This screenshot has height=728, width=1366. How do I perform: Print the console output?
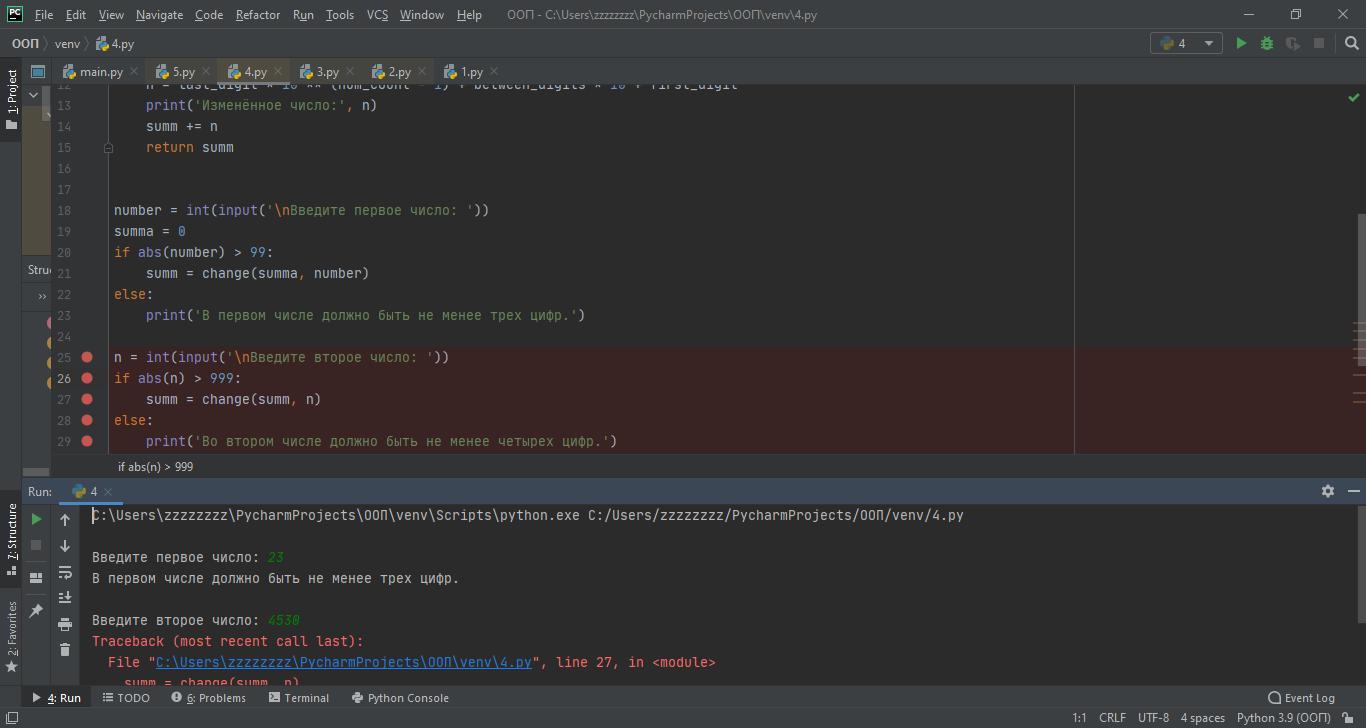coord(65,624)
